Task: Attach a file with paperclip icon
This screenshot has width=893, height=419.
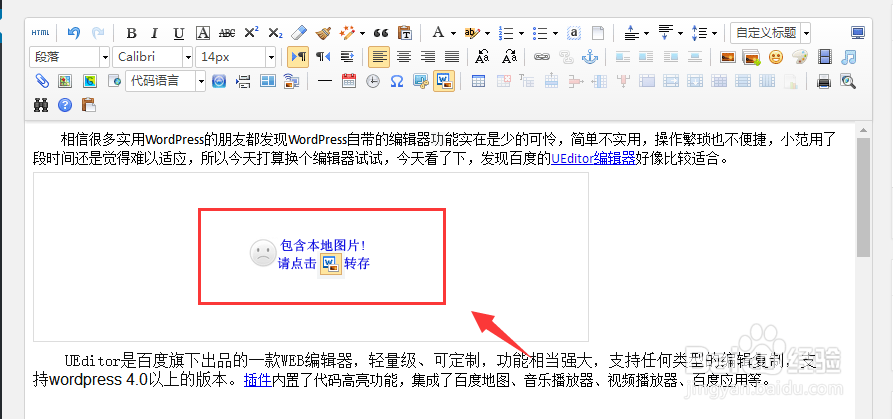Action: (41, 81)
